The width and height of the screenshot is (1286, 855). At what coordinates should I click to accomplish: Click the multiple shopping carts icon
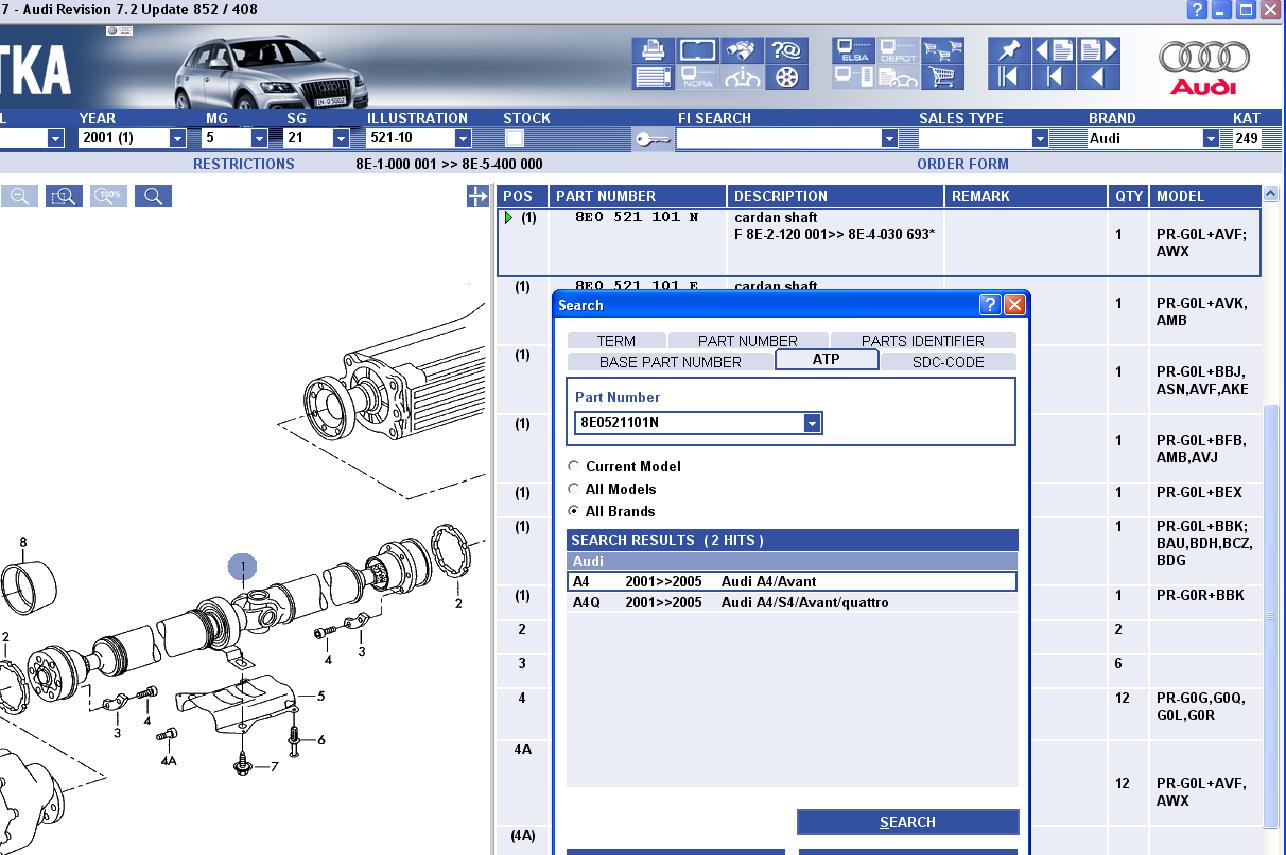coord(942,50)
